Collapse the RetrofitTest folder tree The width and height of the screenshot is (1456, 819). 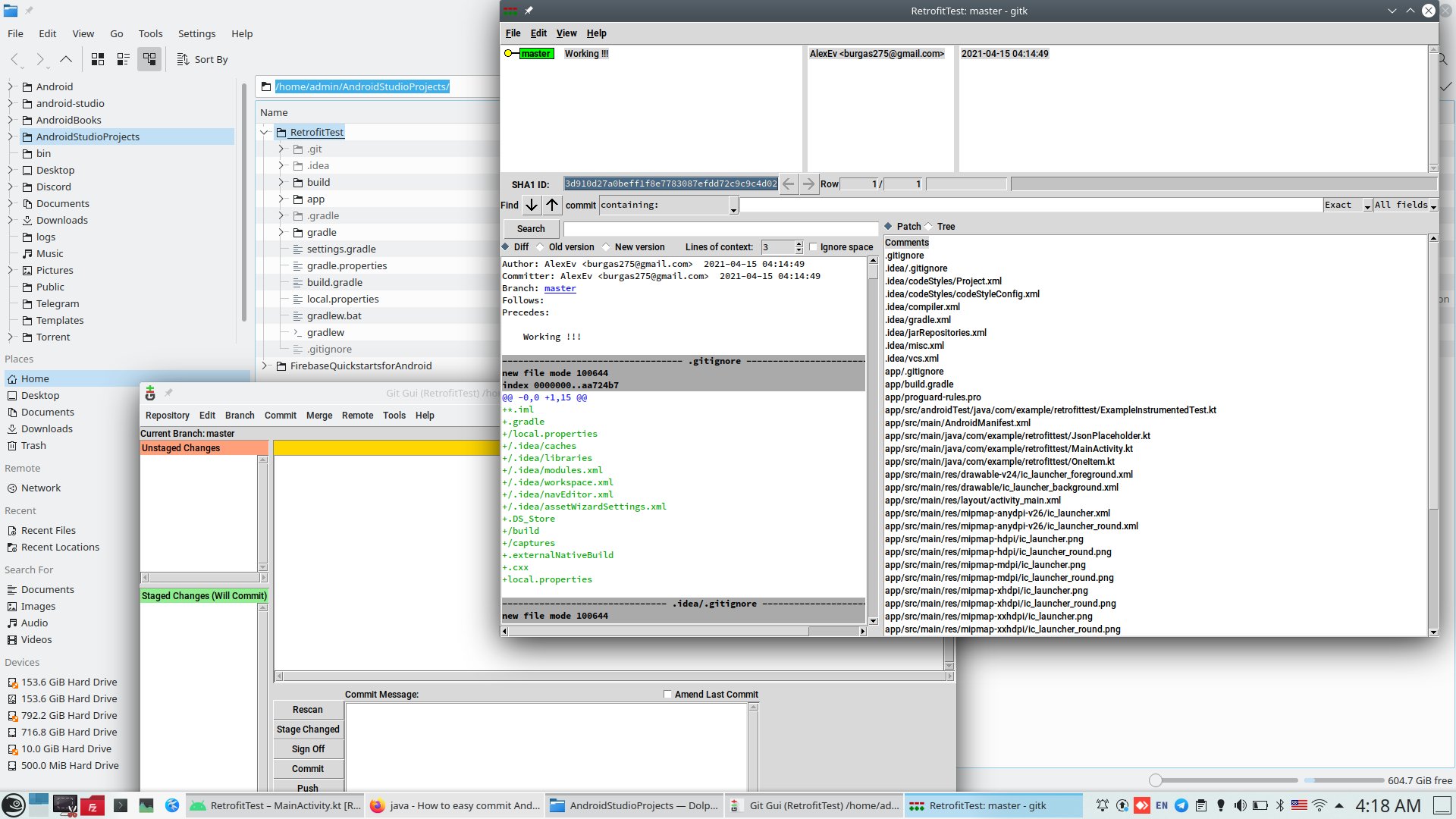(x=265, y=132)
